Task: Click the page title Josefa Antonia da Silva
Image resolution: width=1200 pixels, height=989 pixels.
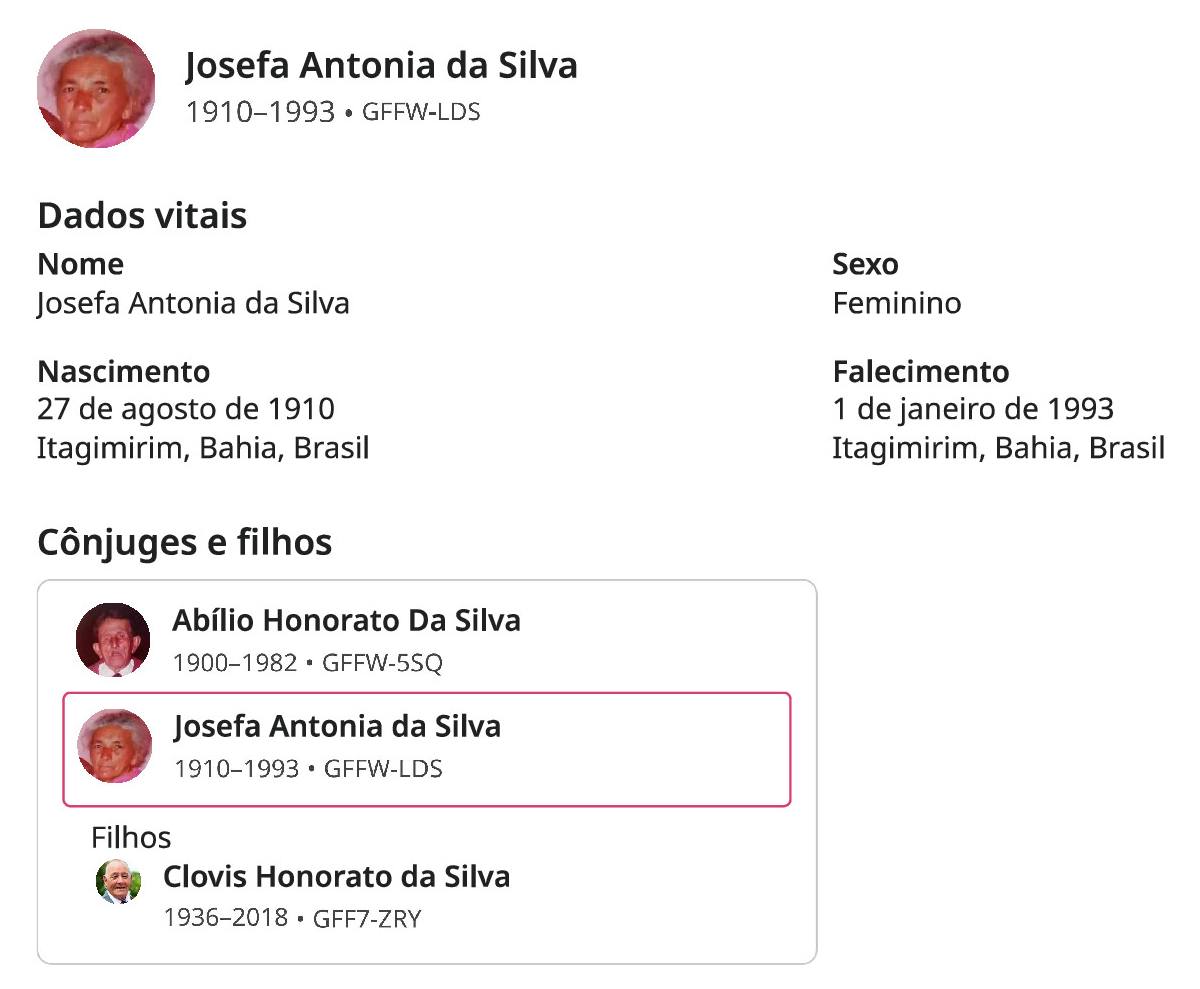Action: tap(381, 66)
